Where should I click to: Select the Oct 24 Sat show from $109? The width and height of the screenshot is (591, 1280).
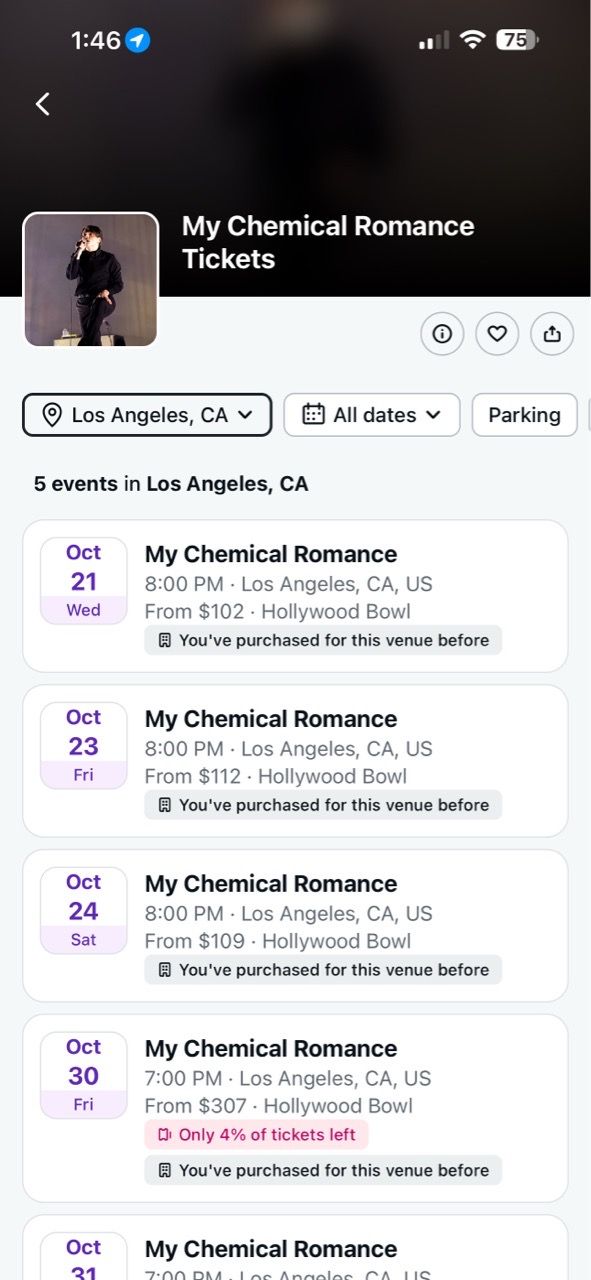click(x=295, y=926)
